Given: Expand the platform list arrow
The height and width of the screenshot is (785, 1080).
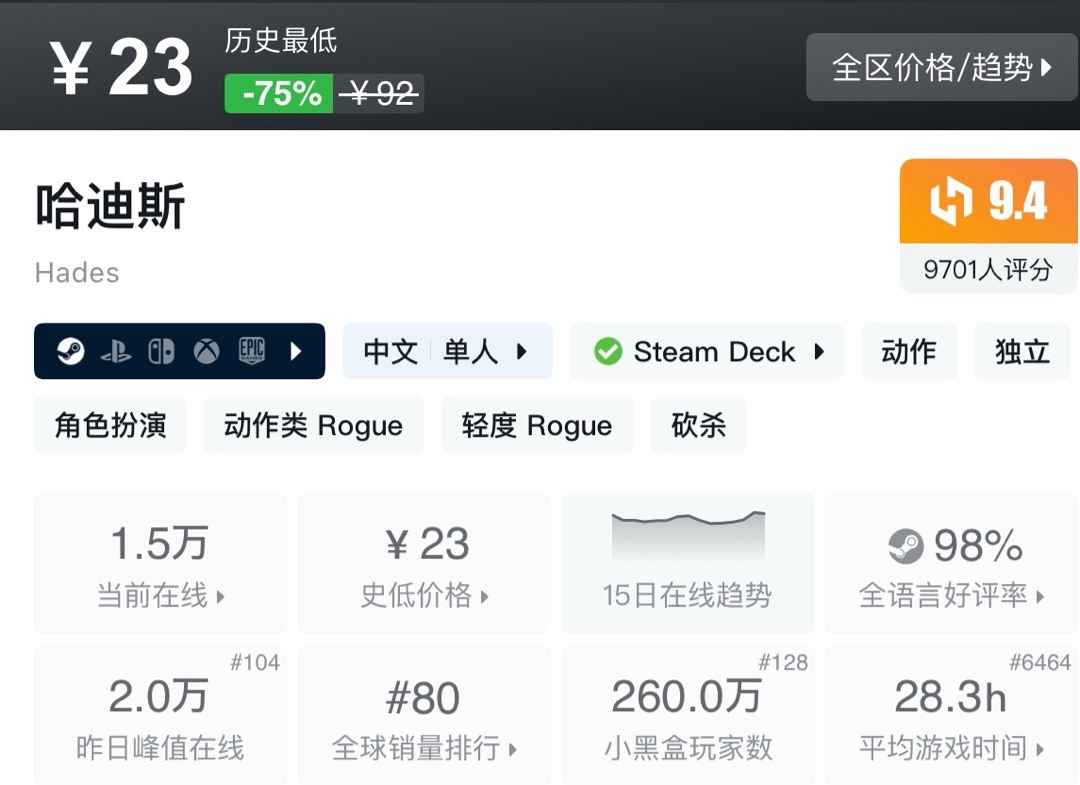Looking at the screenshot, I should 296,352.
